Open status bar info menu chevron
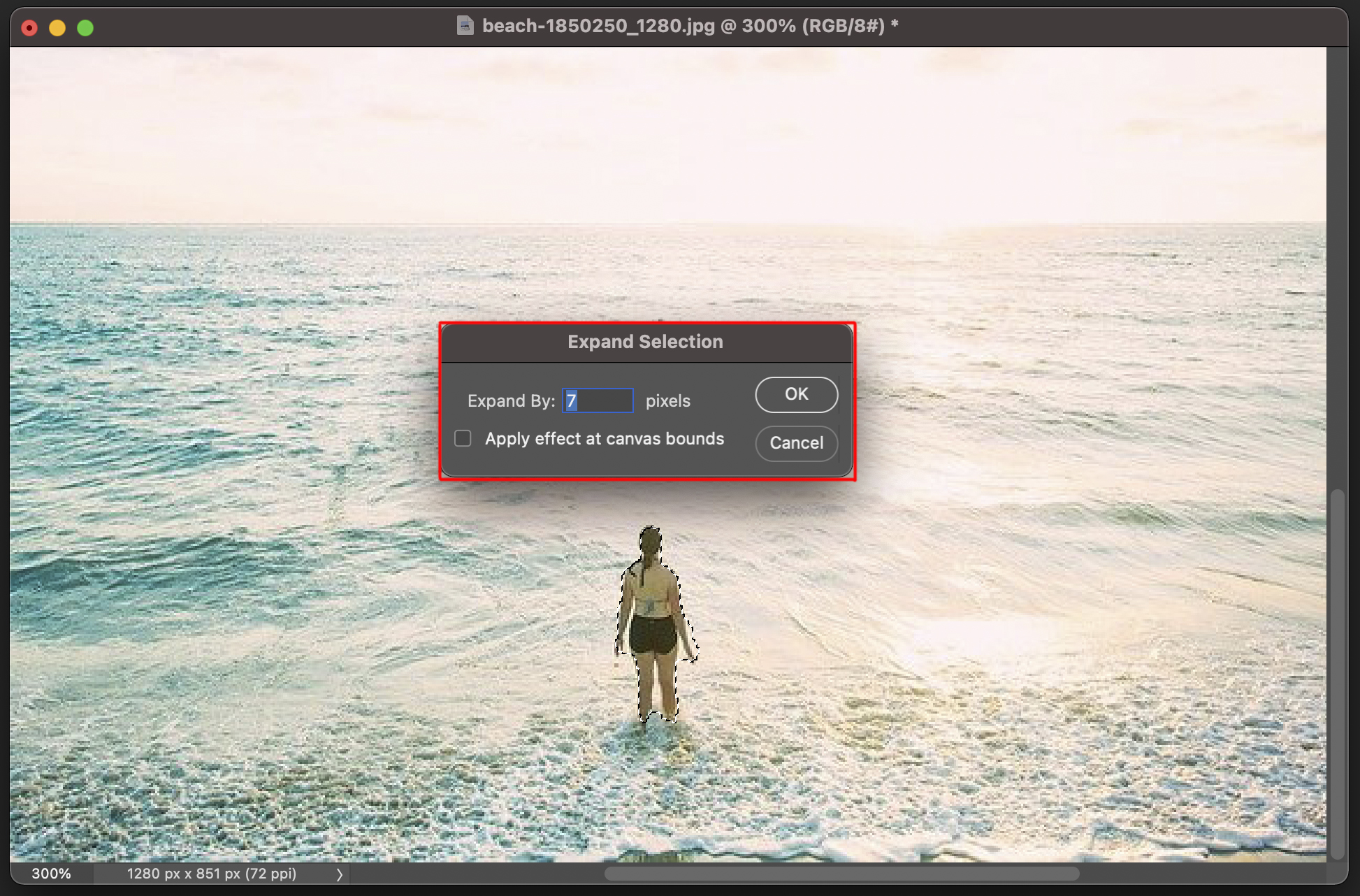The image size is (1360, 896). point(340,874)
